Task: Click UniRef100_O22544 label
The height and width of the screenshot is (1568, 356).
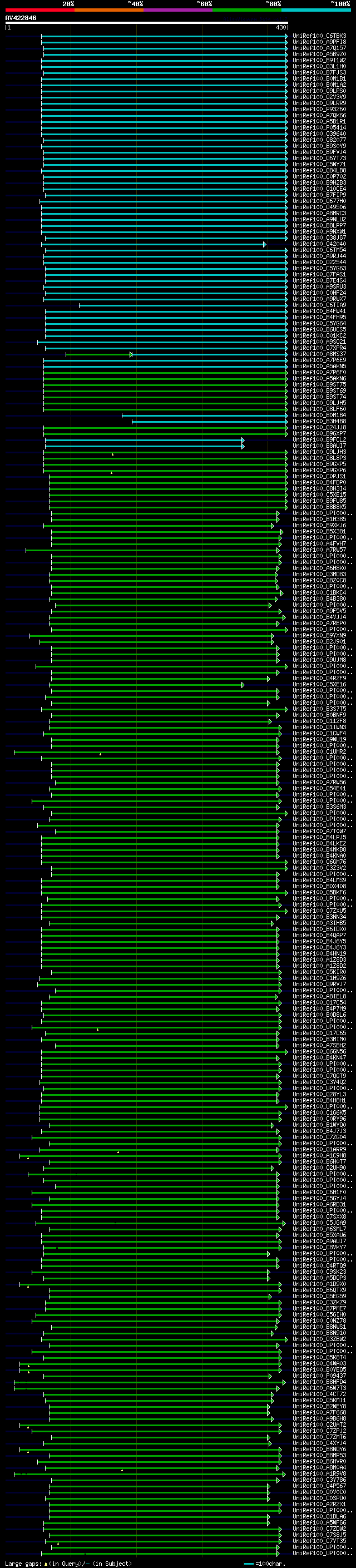Action: (319, 263)
